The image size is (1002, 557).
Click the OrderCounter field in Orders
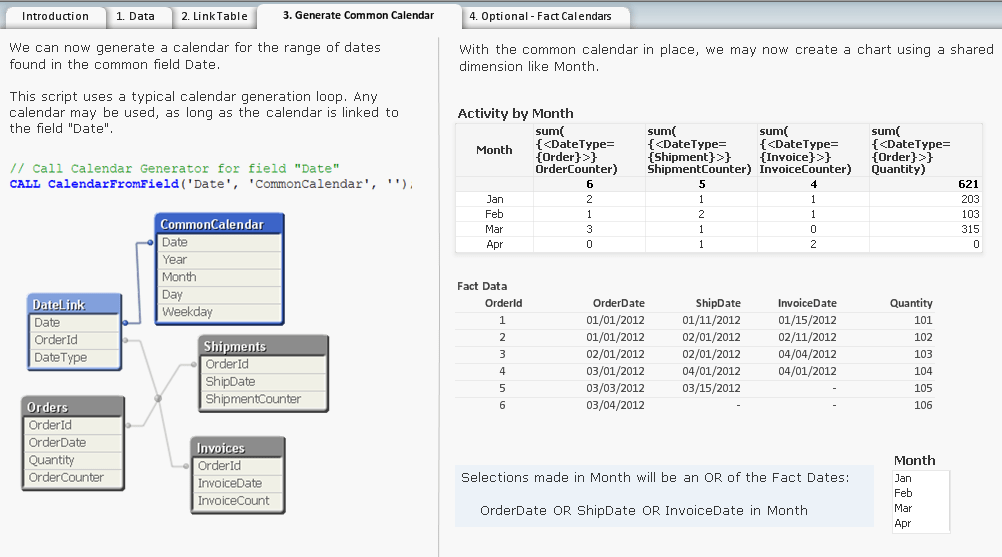(73, 477)
